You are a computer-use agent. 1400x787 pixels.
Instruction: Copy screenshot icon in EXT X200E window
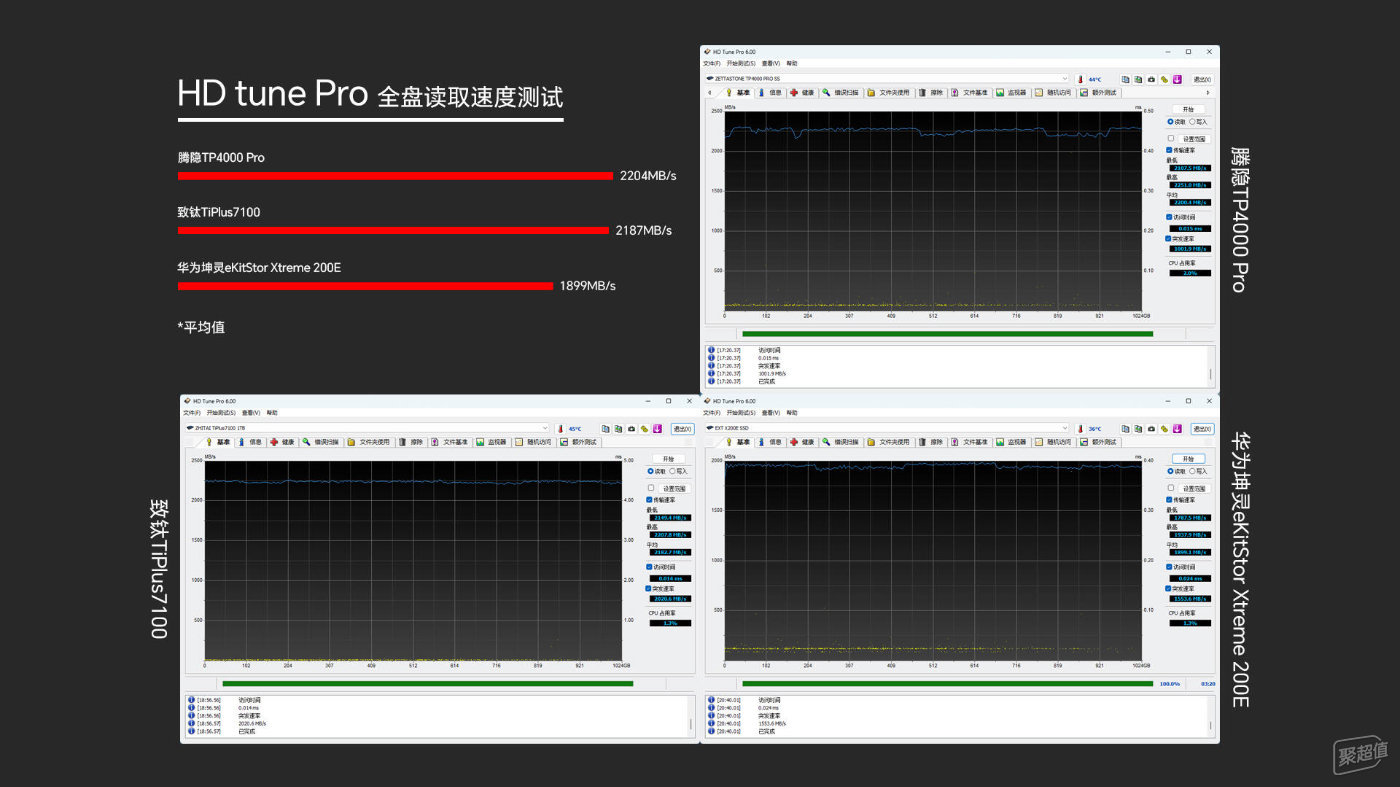pos(1138,429)
